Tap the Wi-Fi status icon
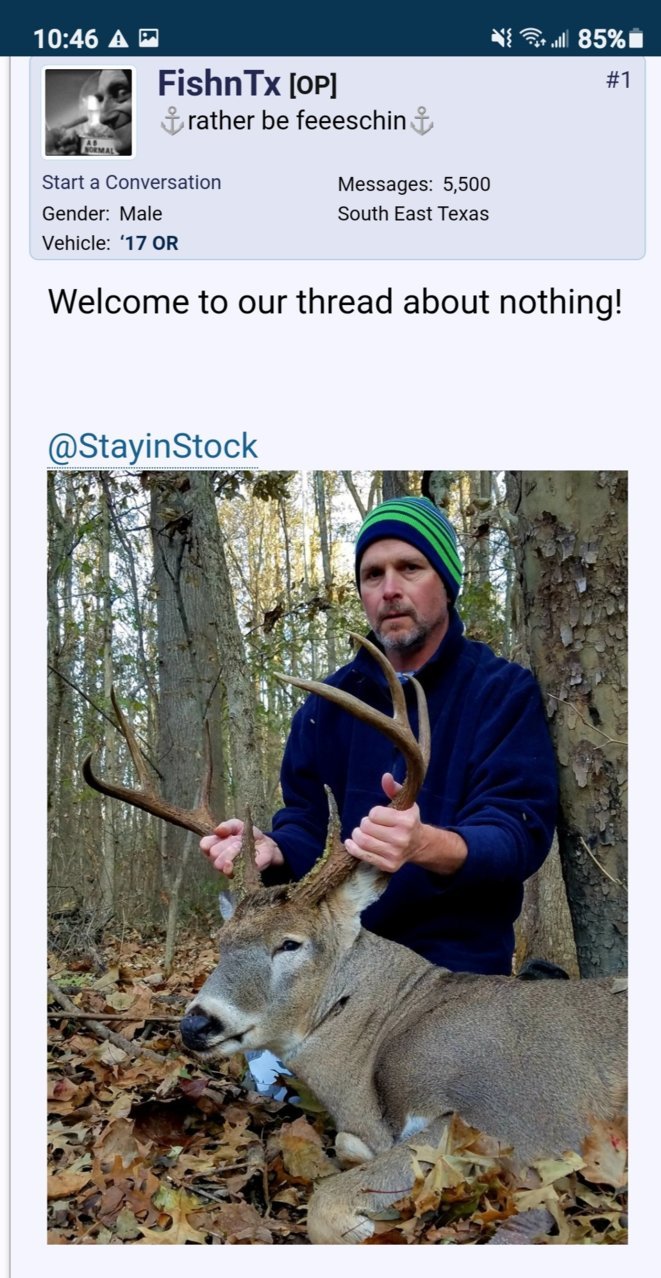The image size is (661, 1278). (x=532, y=39)
